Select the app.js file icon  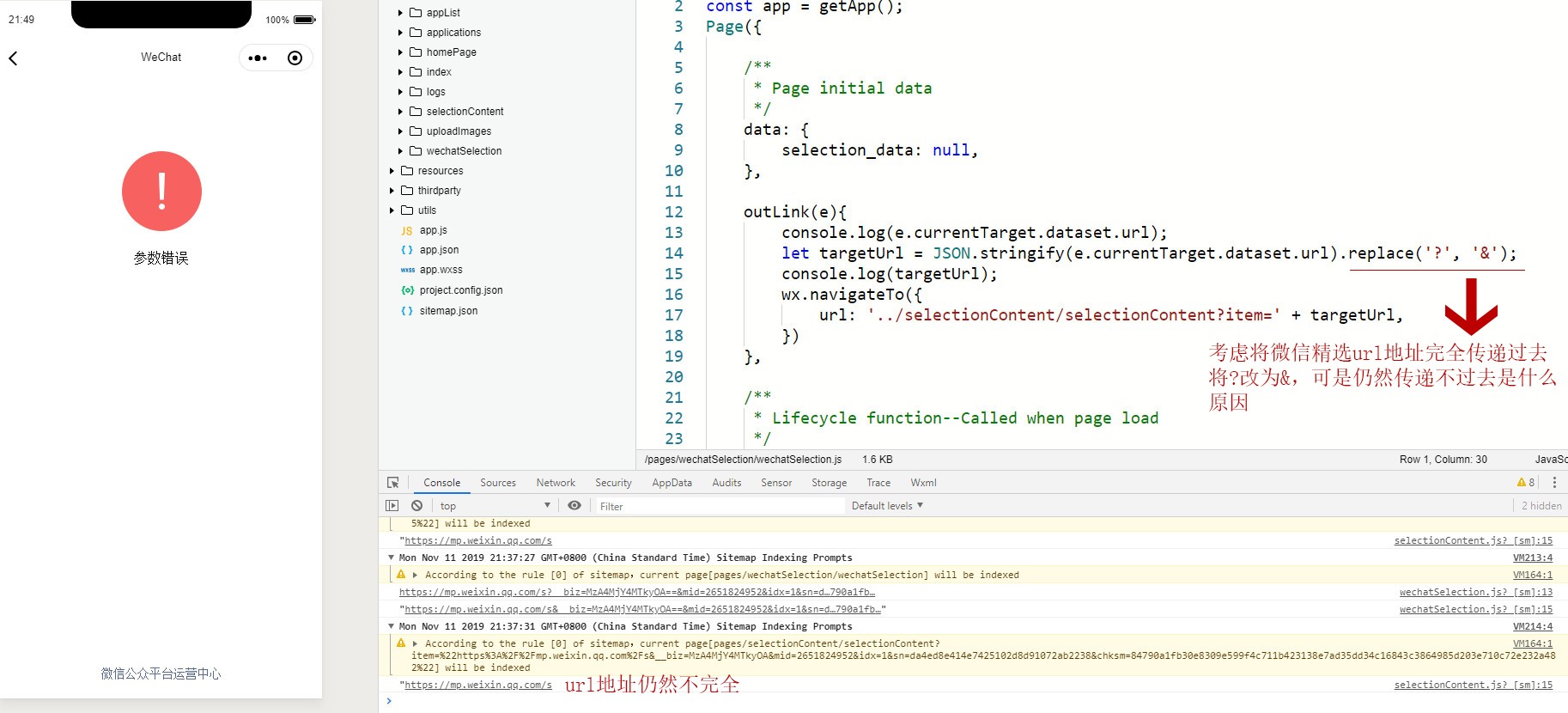(x=407, y=231)
